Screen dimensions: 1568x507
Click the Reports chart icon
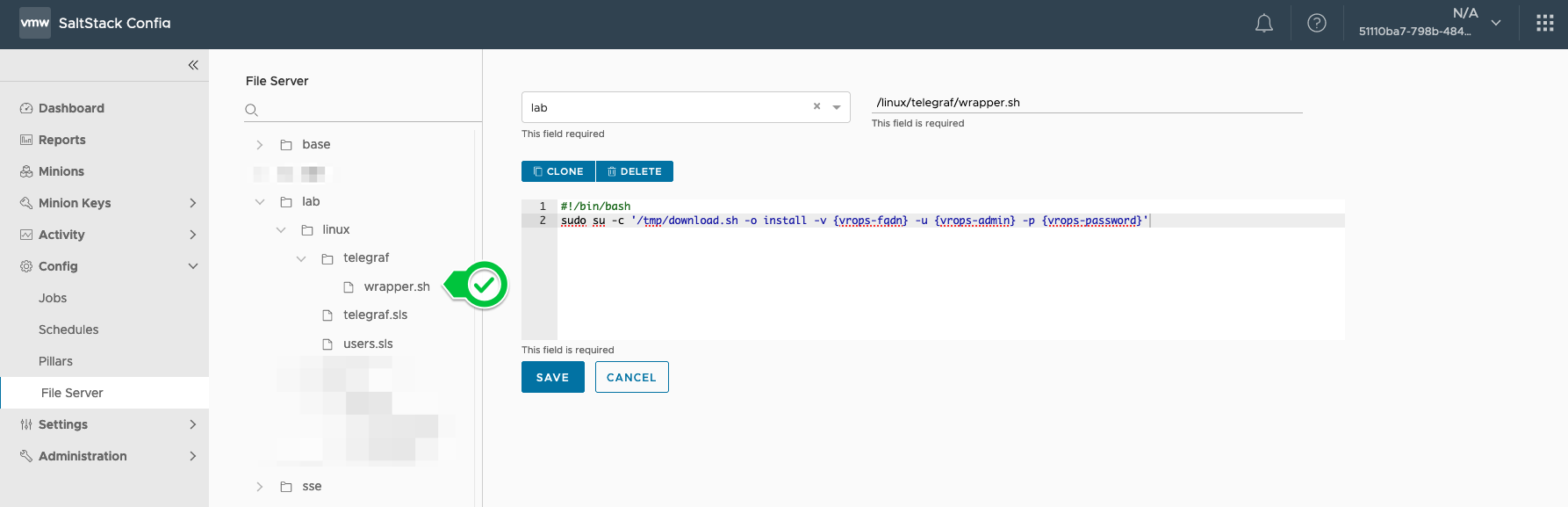(x=26, y=140)
